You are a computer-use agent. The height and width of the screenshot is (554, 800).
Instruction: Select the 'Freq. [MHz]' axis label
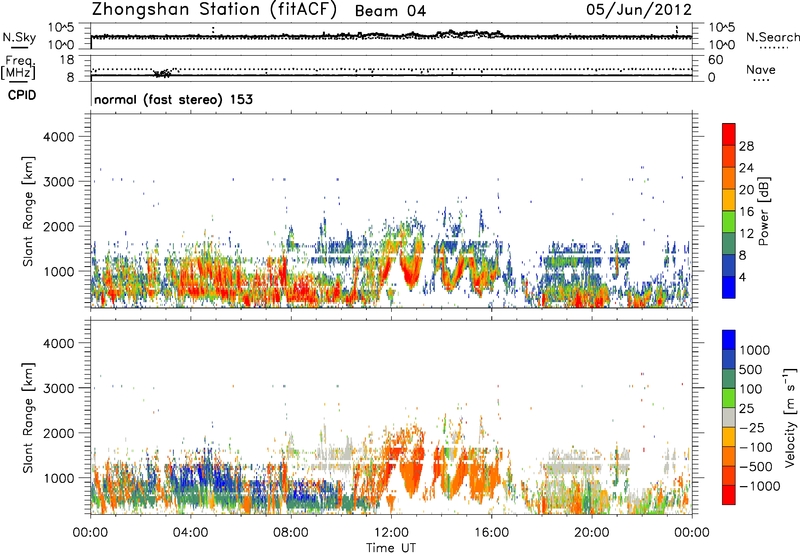(x=18, y=68)
